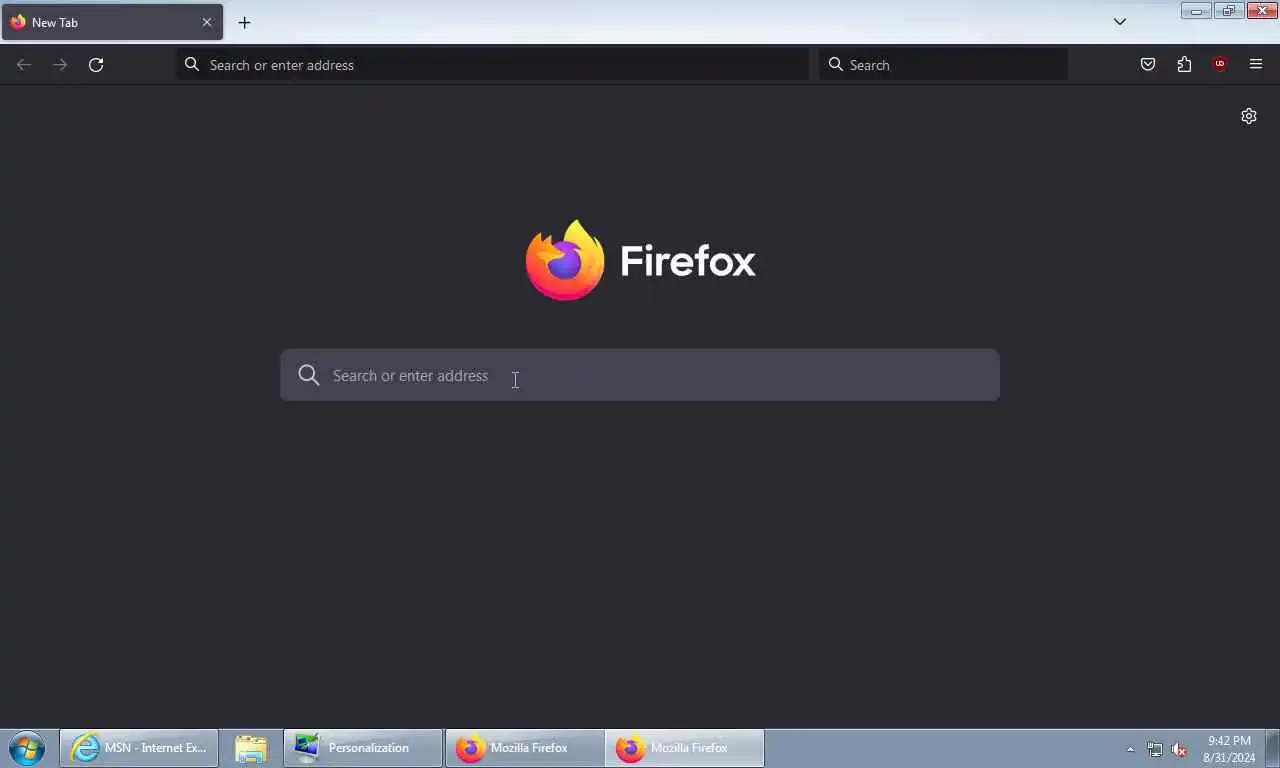Focus the toolbar Search box
The image size is (1280, 768).
tap(943, 65)
